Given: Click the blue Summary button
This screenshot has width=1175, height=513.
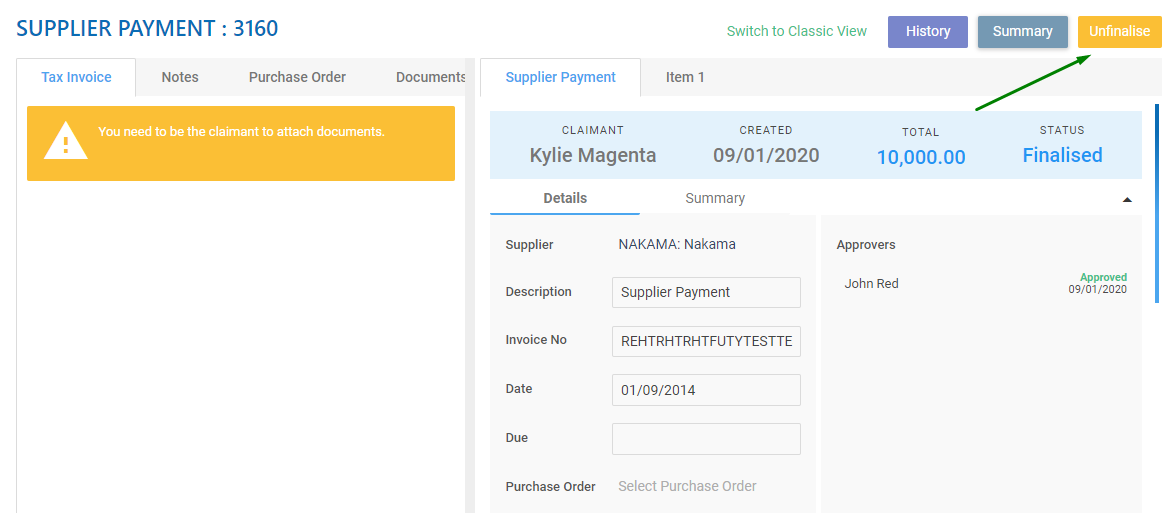Looking at the screenshot, I should pyautogui.click(x=1022, y=31).
